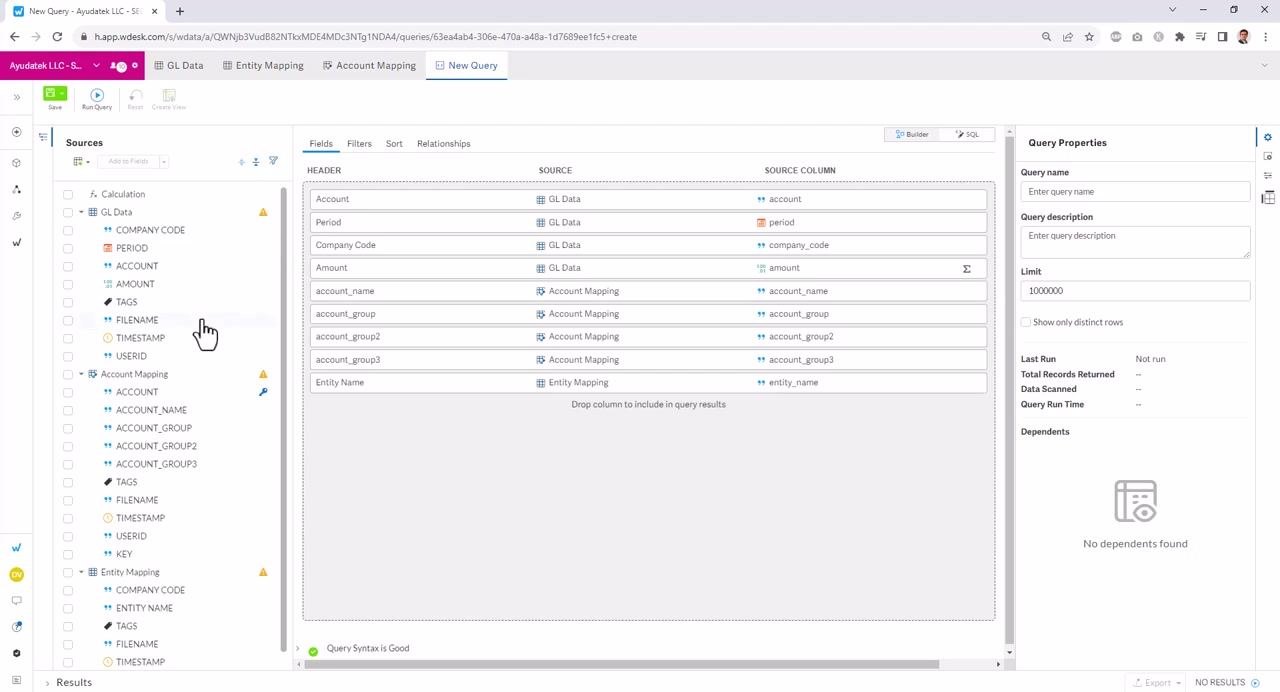Collapse the Entity Mapping tree node
The height and width of the screenshot is (692, 1280).
click(81, 572)
